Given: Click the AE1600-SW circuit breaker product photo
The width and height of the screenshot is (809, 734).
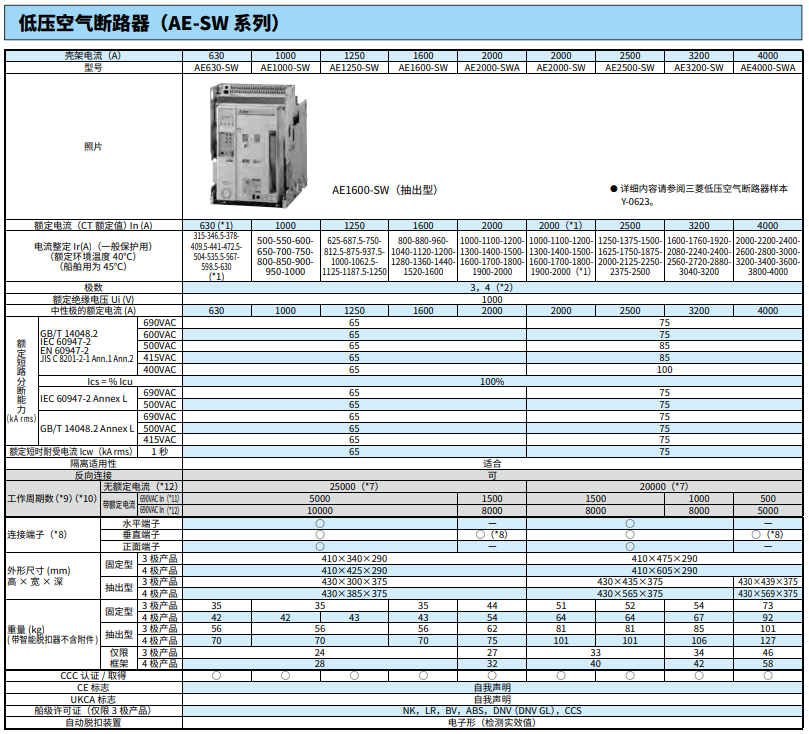Looking at the screenshot, I should [258, 145].
